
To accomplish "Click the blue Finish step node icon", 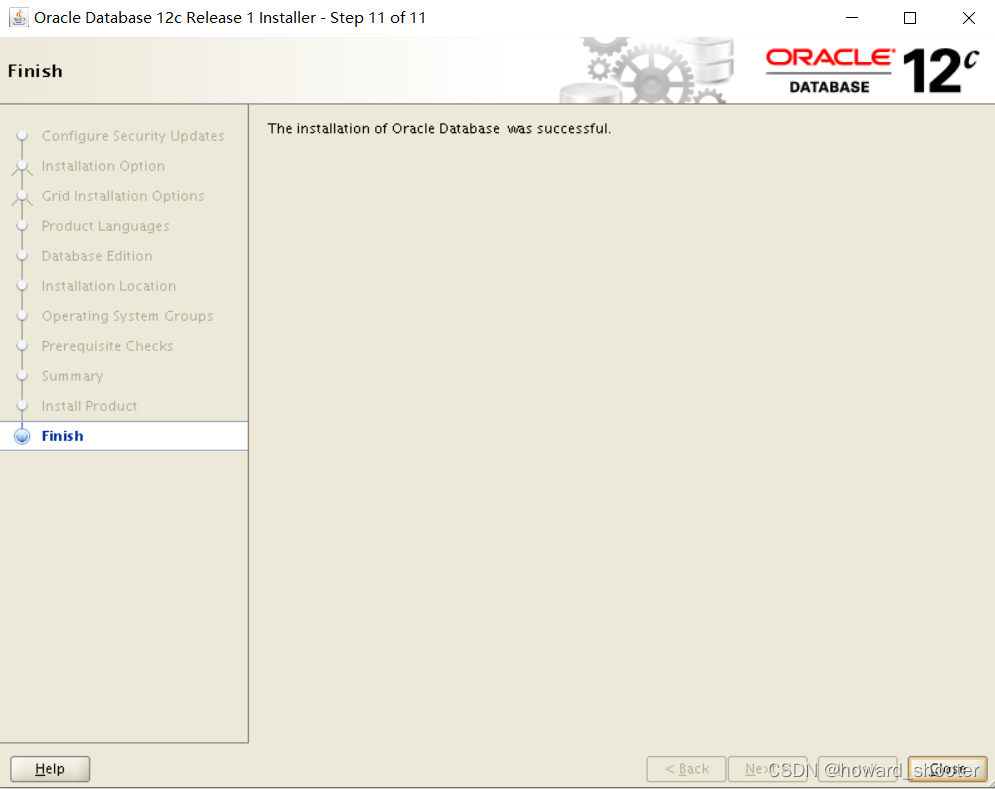I will pos(21,435).
